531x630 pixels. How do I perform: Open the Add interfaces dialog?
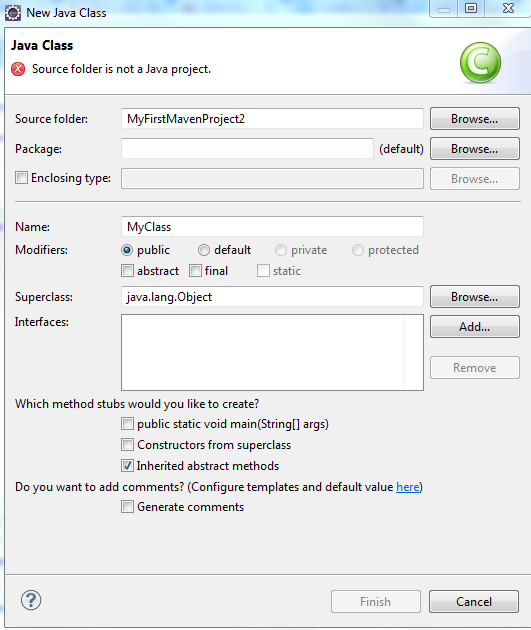(475, 327)
